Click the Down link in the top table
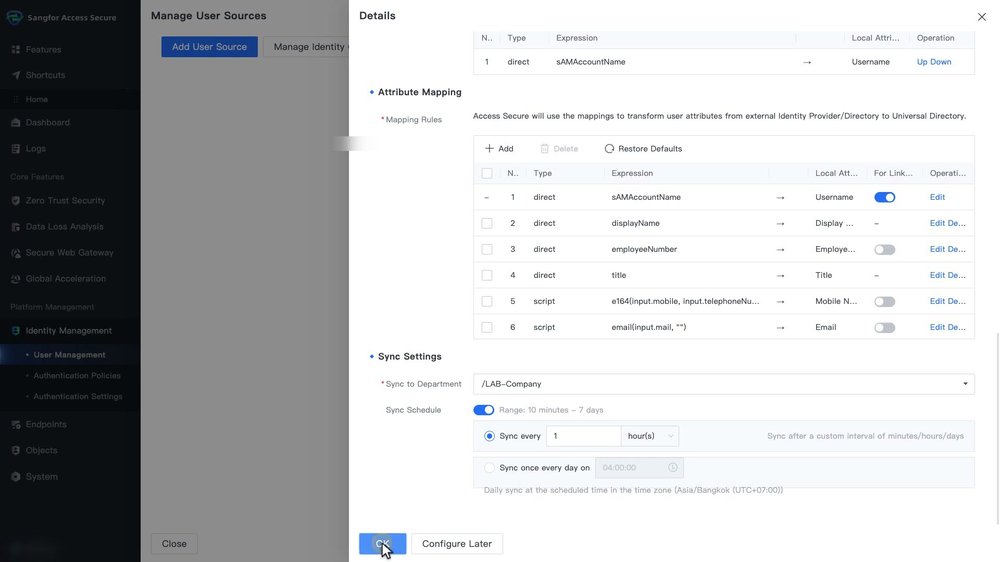Screen dimensions: 1000x562 (x=941, y=62)
